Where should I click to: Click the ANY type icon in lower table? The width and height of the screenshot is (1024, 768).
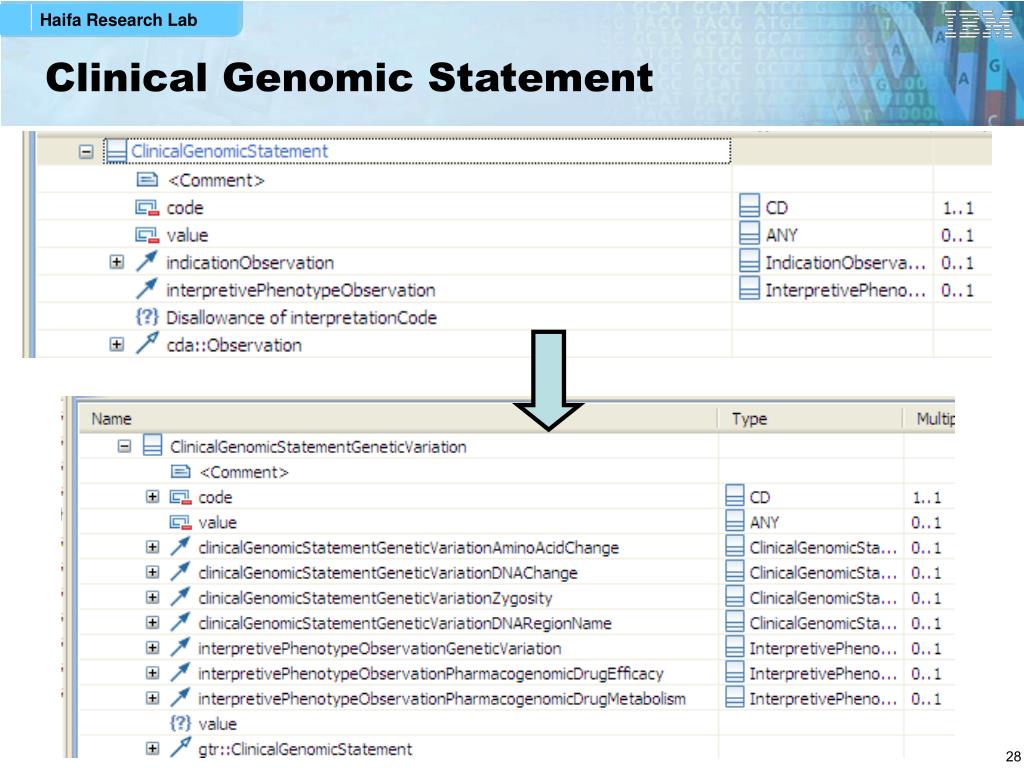[735, 522]
